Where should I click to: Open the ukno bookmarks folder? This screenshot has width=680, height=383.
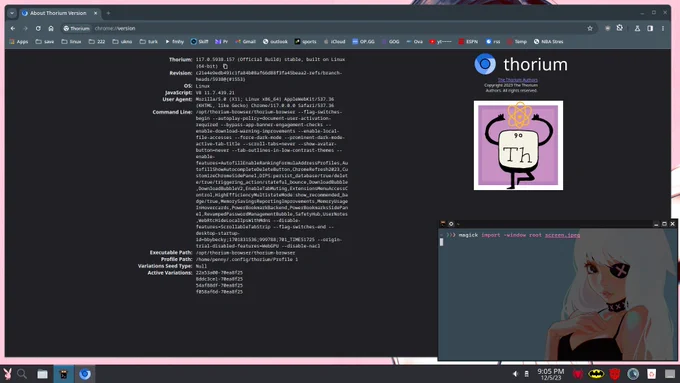tap(122, 42)
